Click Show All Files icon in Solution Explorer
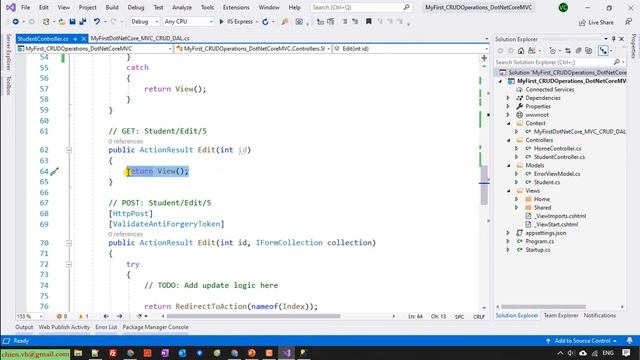Viewport: 640px width, 360px height. (589, 51)
